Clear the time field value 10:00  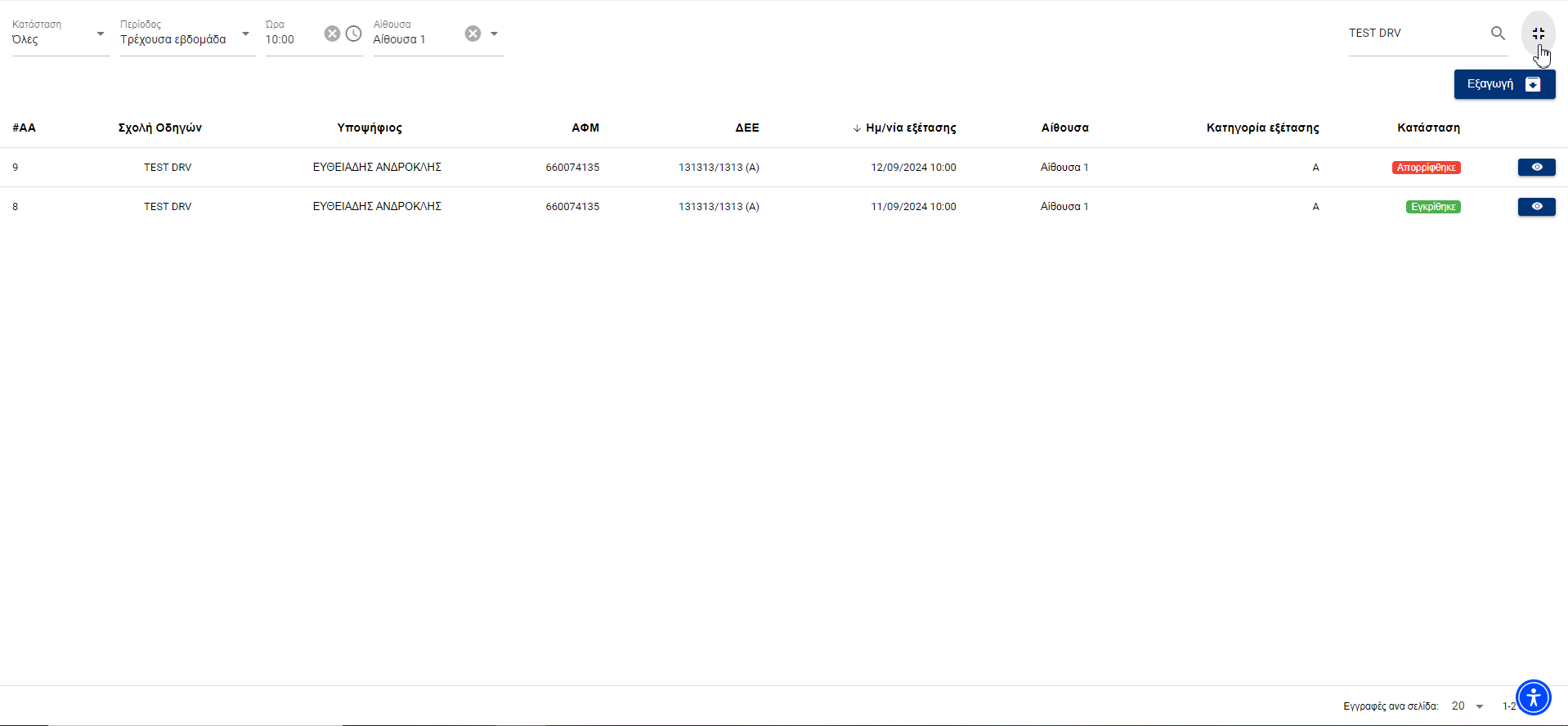332,34
